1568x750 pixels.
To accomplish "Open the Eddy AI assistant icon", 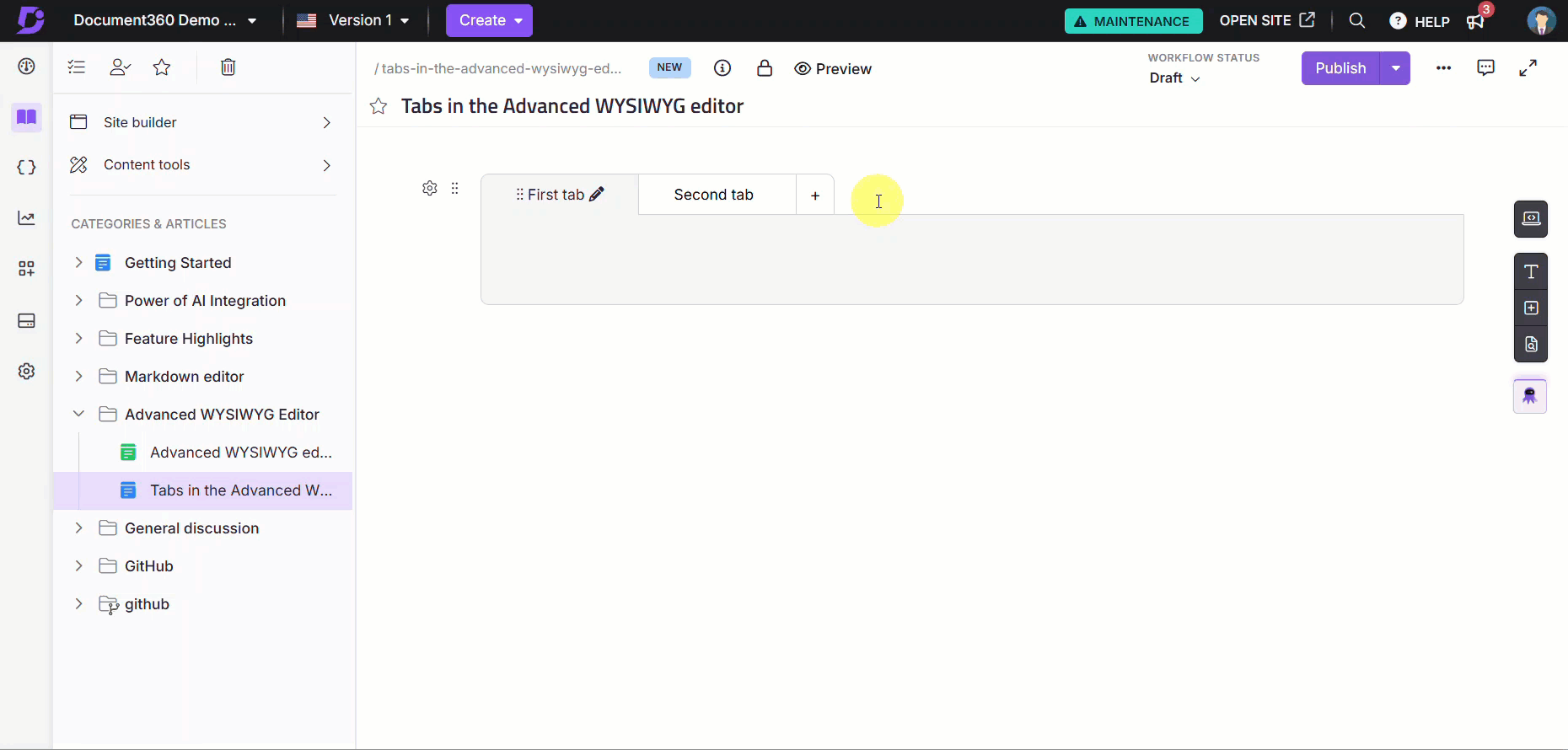I will 1530,396.
